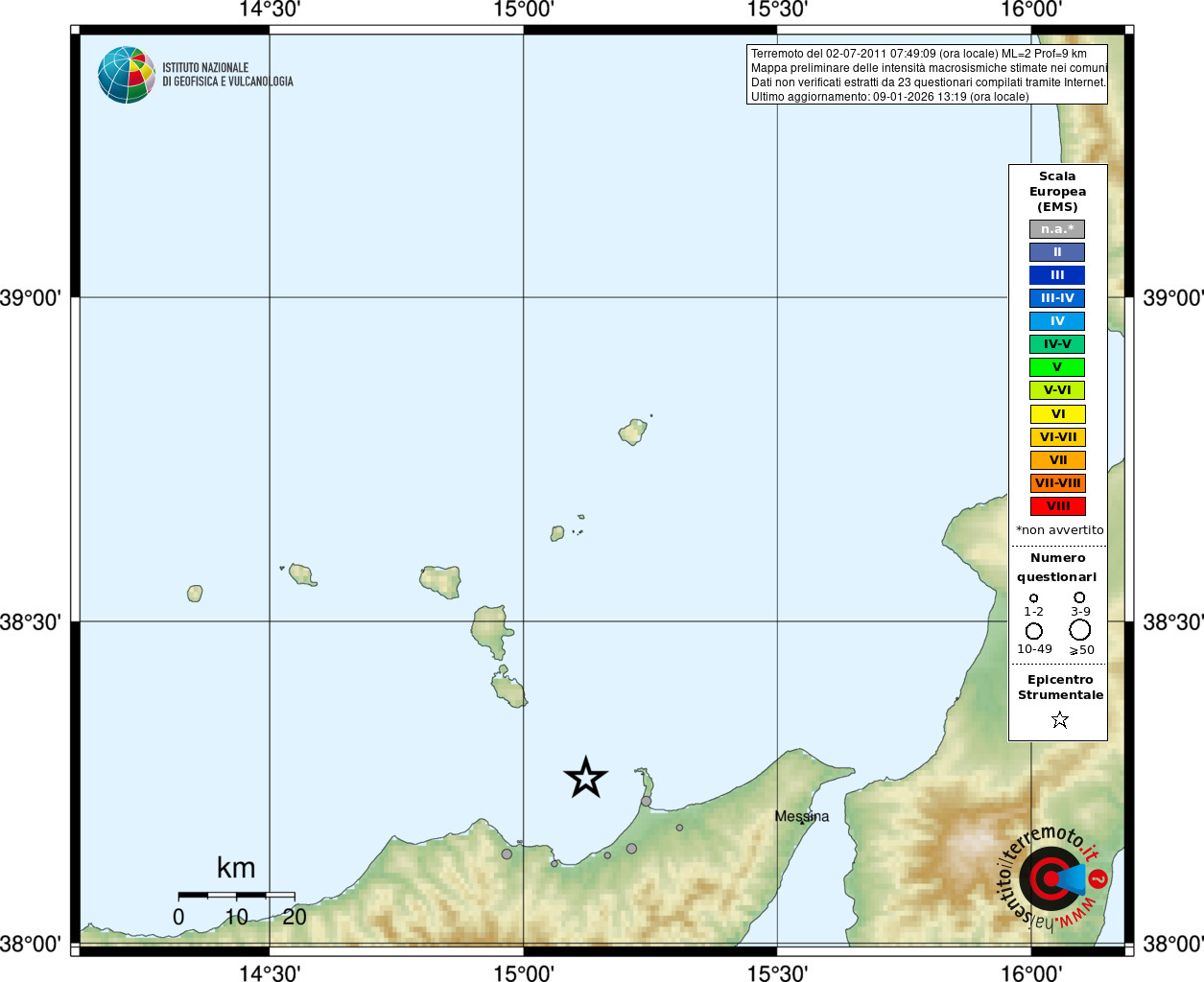Click the 3-9 questionnaire circle symbol
This screenshot has height=982, width=1204.
tap(1079, 597)
